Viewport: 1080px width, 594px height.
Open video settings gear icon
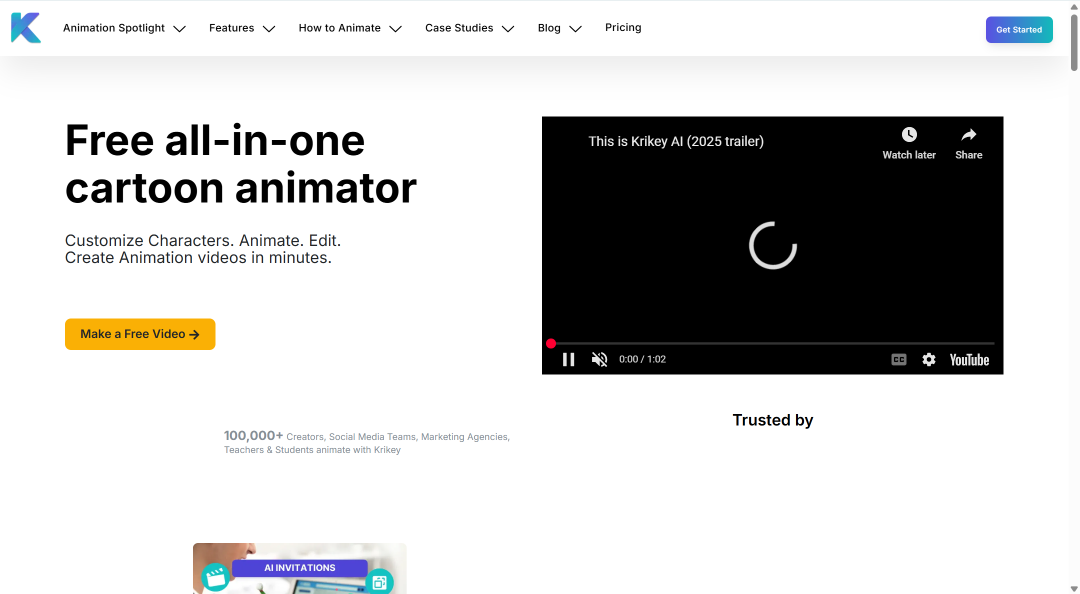(929, 360)
